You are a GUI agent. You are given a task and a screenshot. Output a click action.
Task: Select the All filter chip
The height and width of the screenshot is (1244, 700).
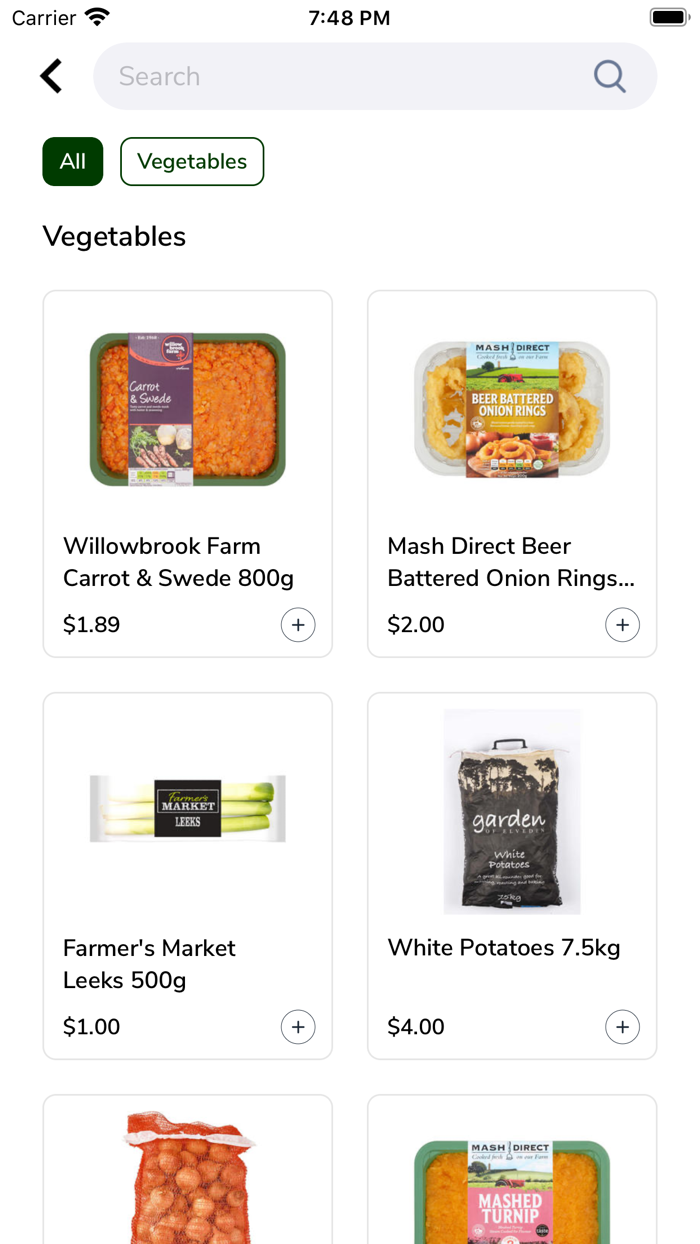tap(73, 162)
